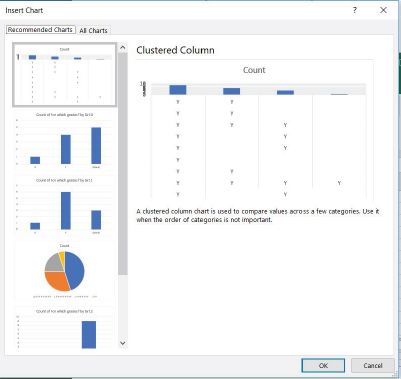This screenshot has width=401, height=379.
Task: Switch to the All Charts tab
Action: [x=93, y=30]
